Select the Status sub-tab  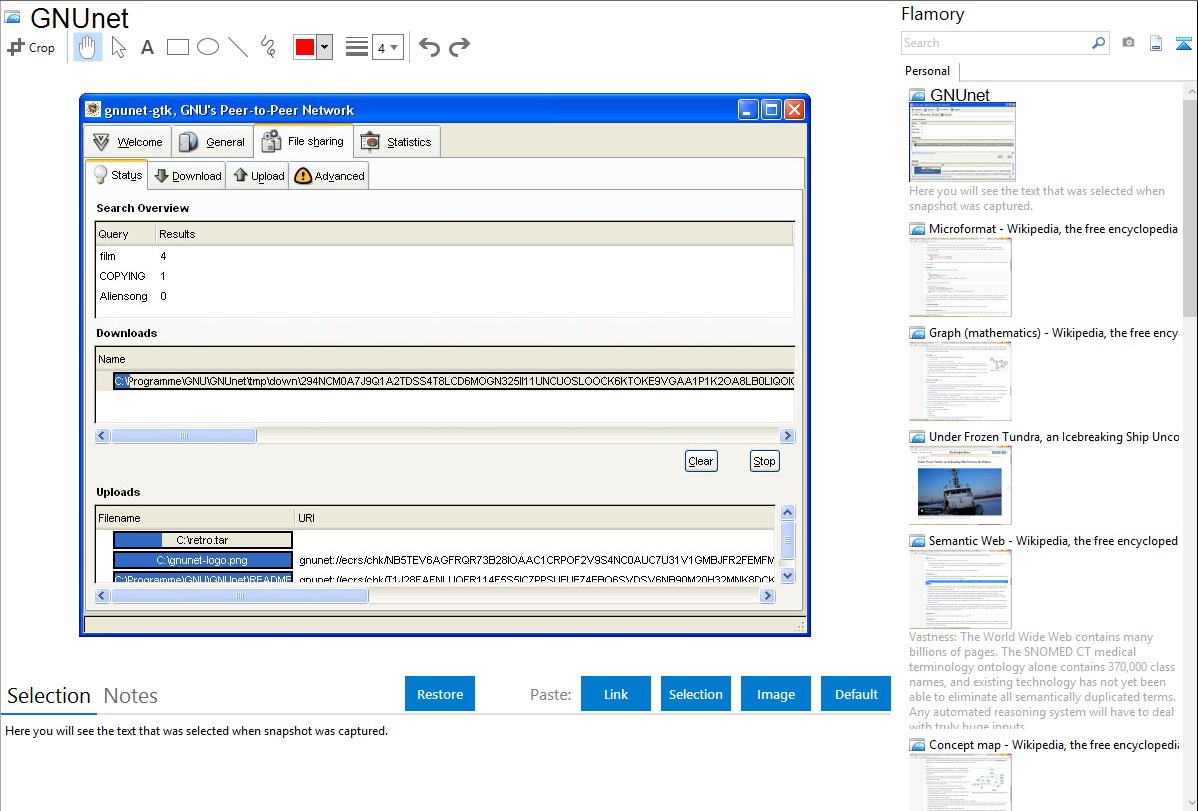[118, 175]
